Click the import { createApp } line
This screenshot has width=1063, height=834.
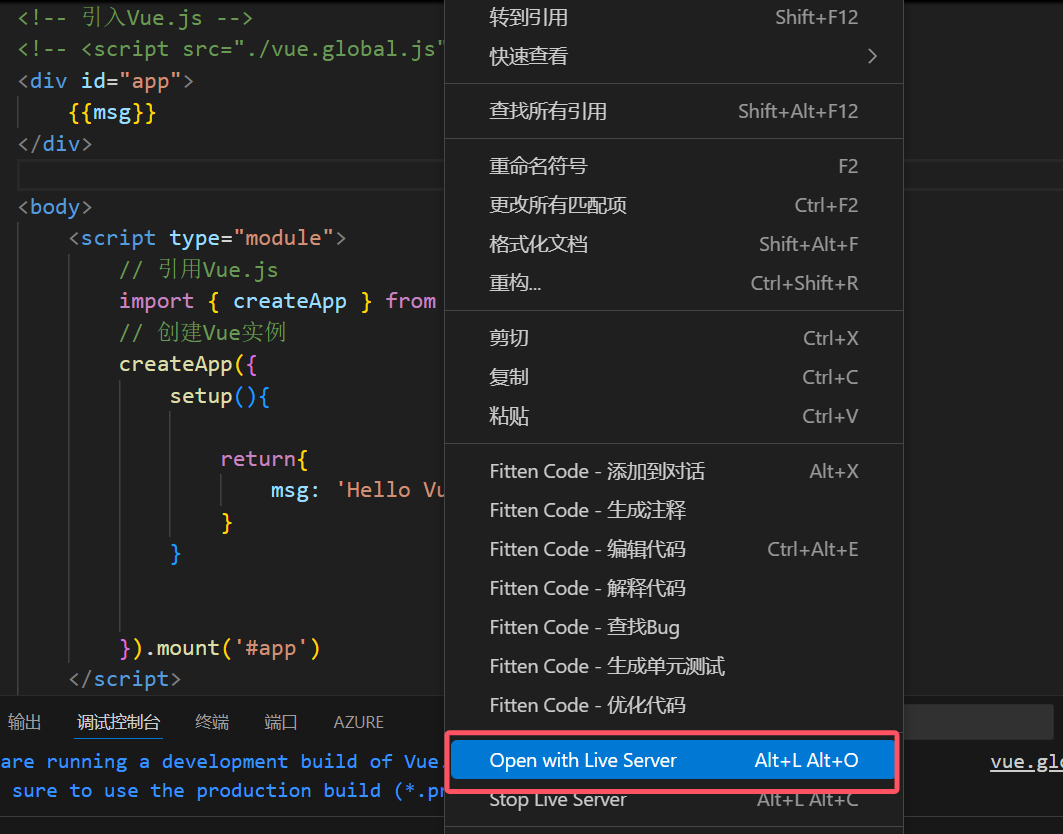point(277,301)
